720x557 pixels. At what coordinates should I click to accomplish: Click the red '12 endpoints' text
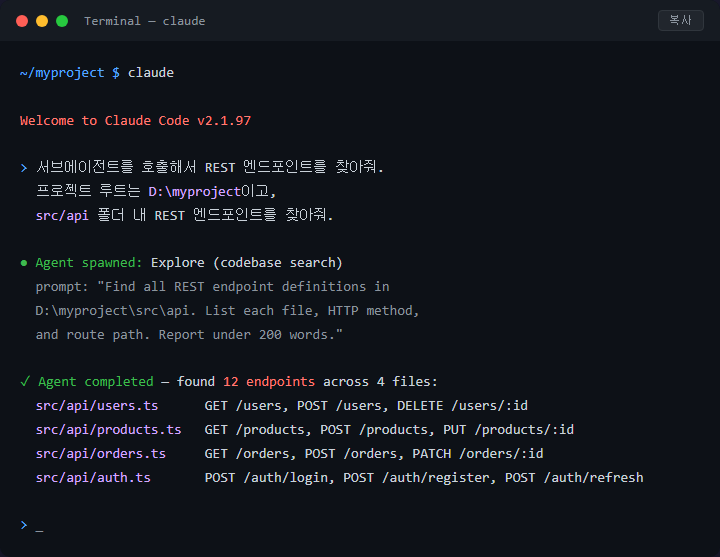click(x=269, y=382)
